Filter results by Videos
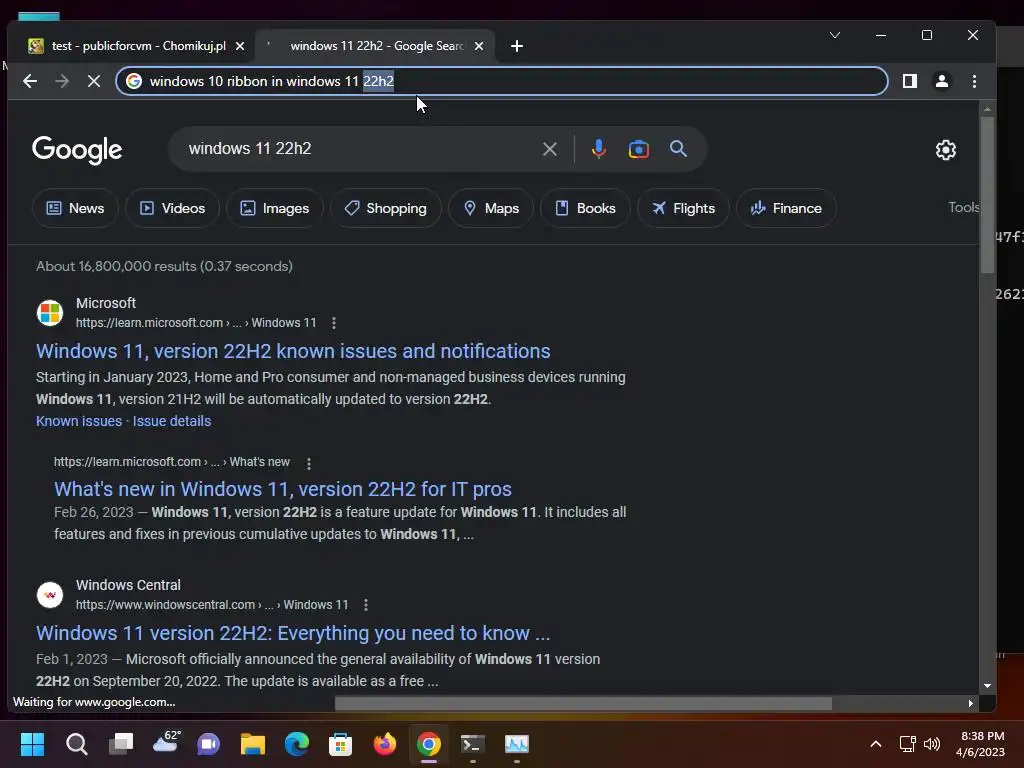Image resolution: width=1024 pixels, height=768 pixels. [x=172, y=208]
